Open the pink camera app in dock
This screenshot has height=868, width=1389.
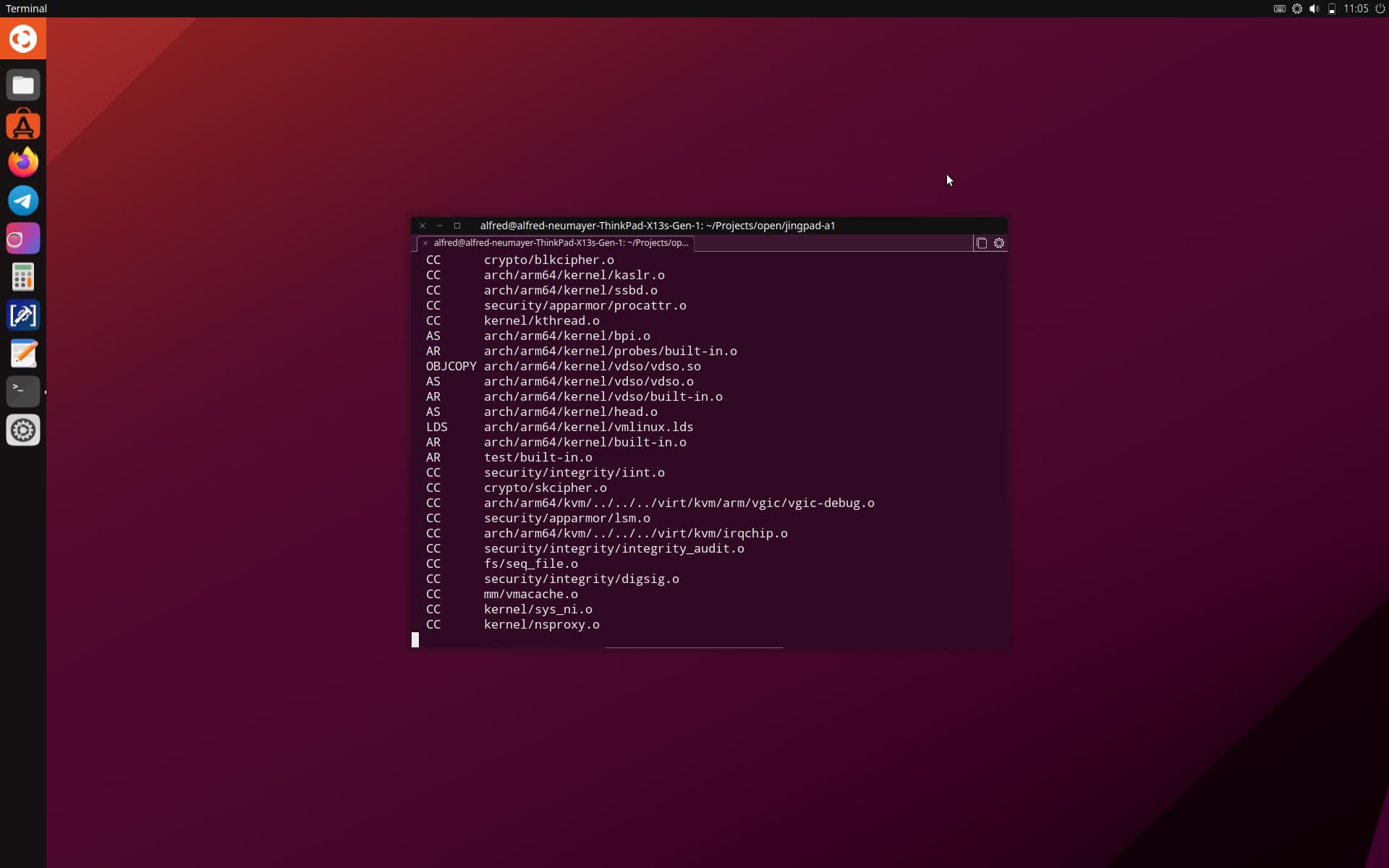(23, 239)
